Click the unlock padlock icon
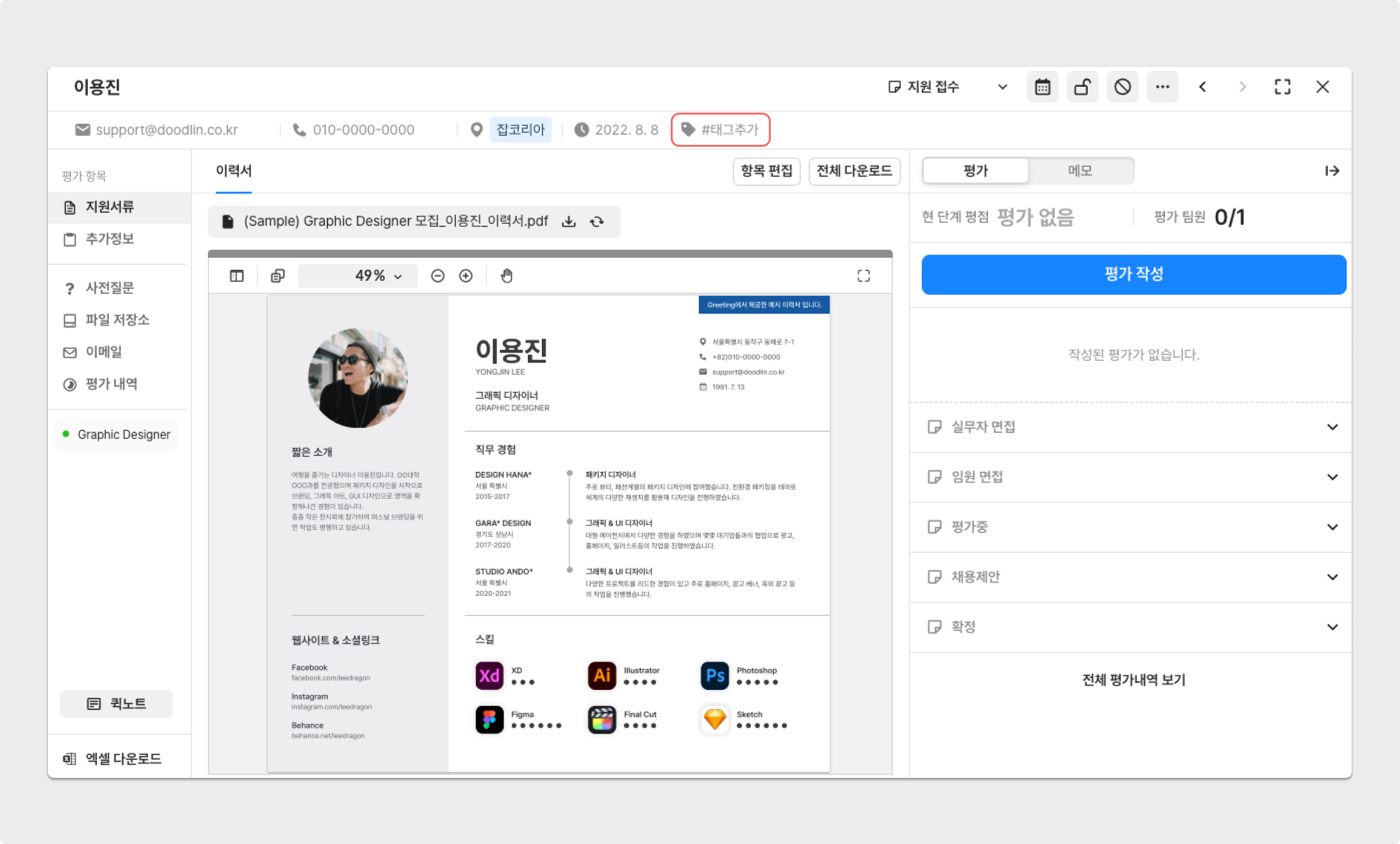 (1082, 87)
